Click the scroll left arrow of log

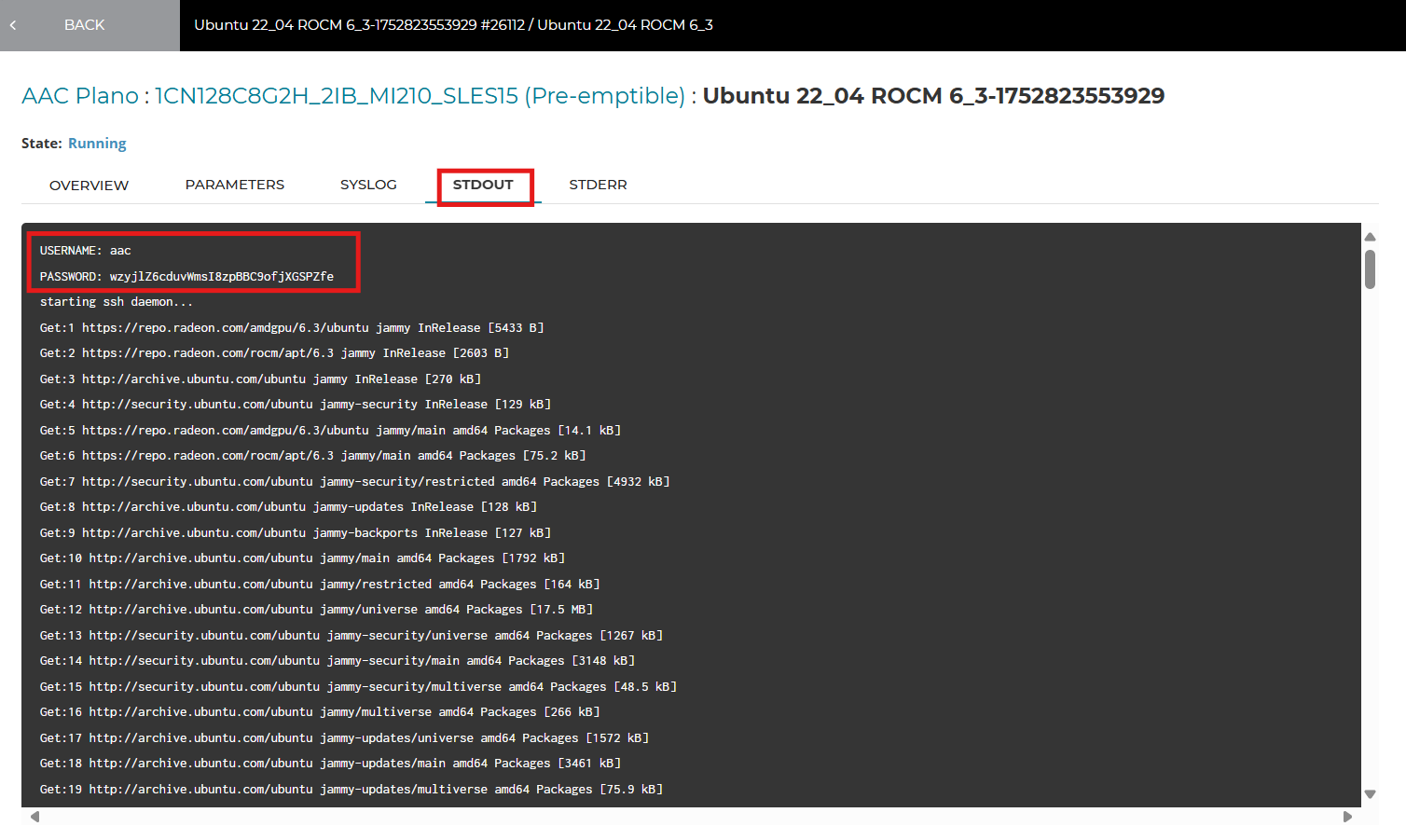tap(34, 817)
